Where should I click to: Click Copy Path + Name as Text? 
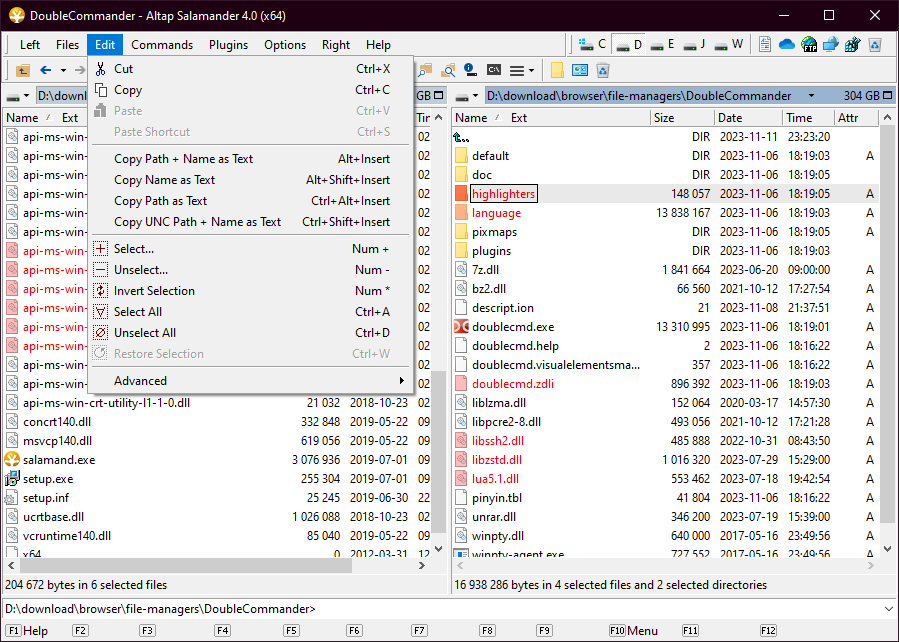[183, 159]
